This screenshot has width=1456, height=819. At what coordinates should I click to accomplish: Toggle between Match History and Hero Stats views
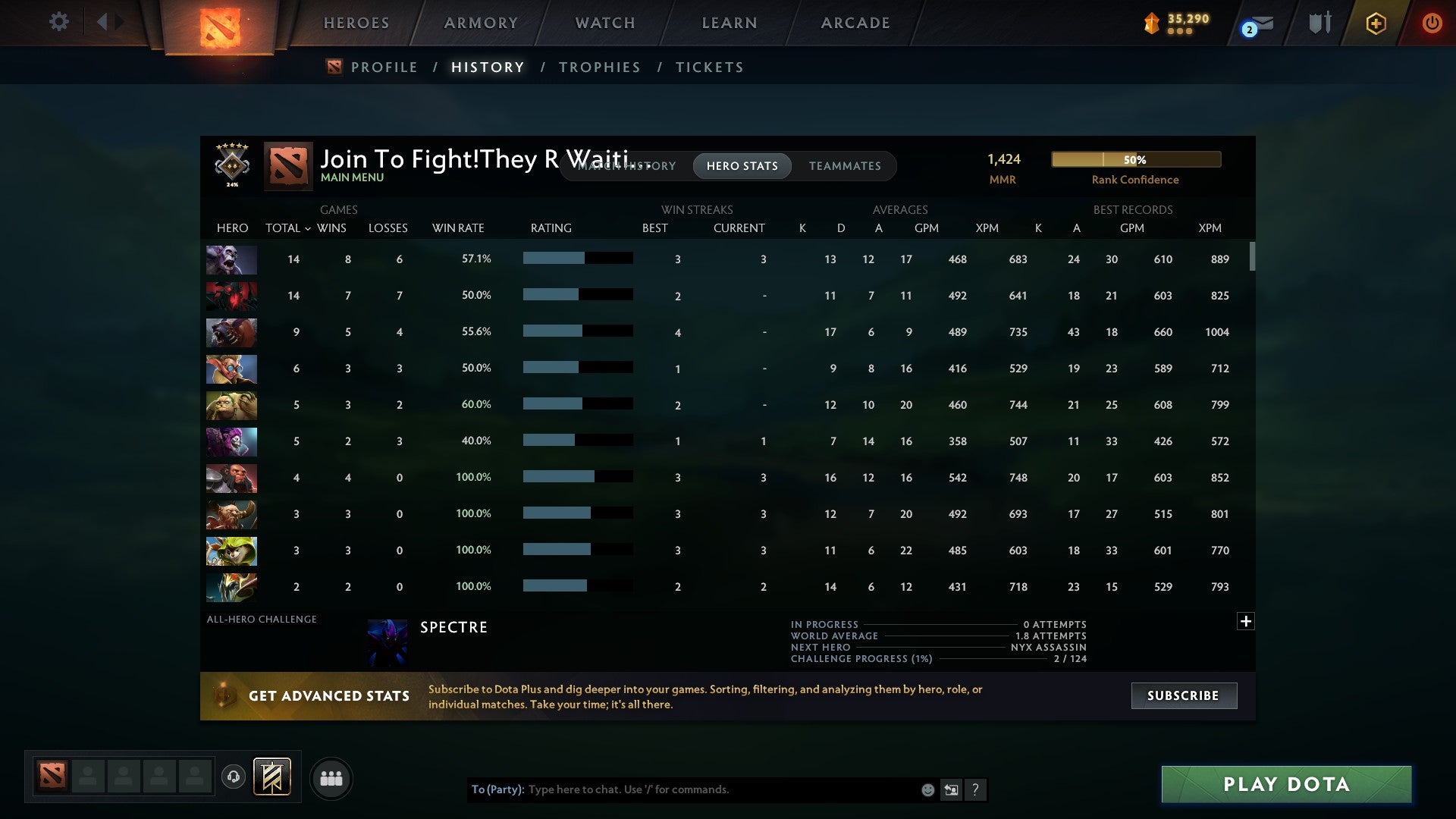[742, 165]
